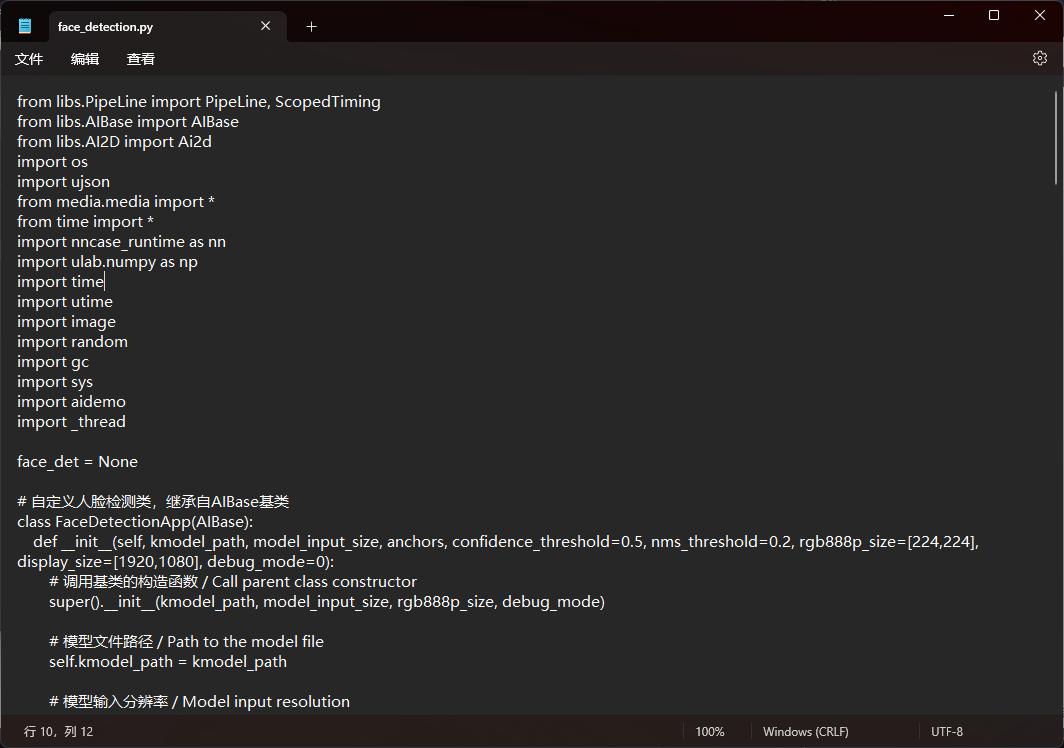Add a new tab with plus icon
The image size is (1064, 748).
[x=311, y=27]
